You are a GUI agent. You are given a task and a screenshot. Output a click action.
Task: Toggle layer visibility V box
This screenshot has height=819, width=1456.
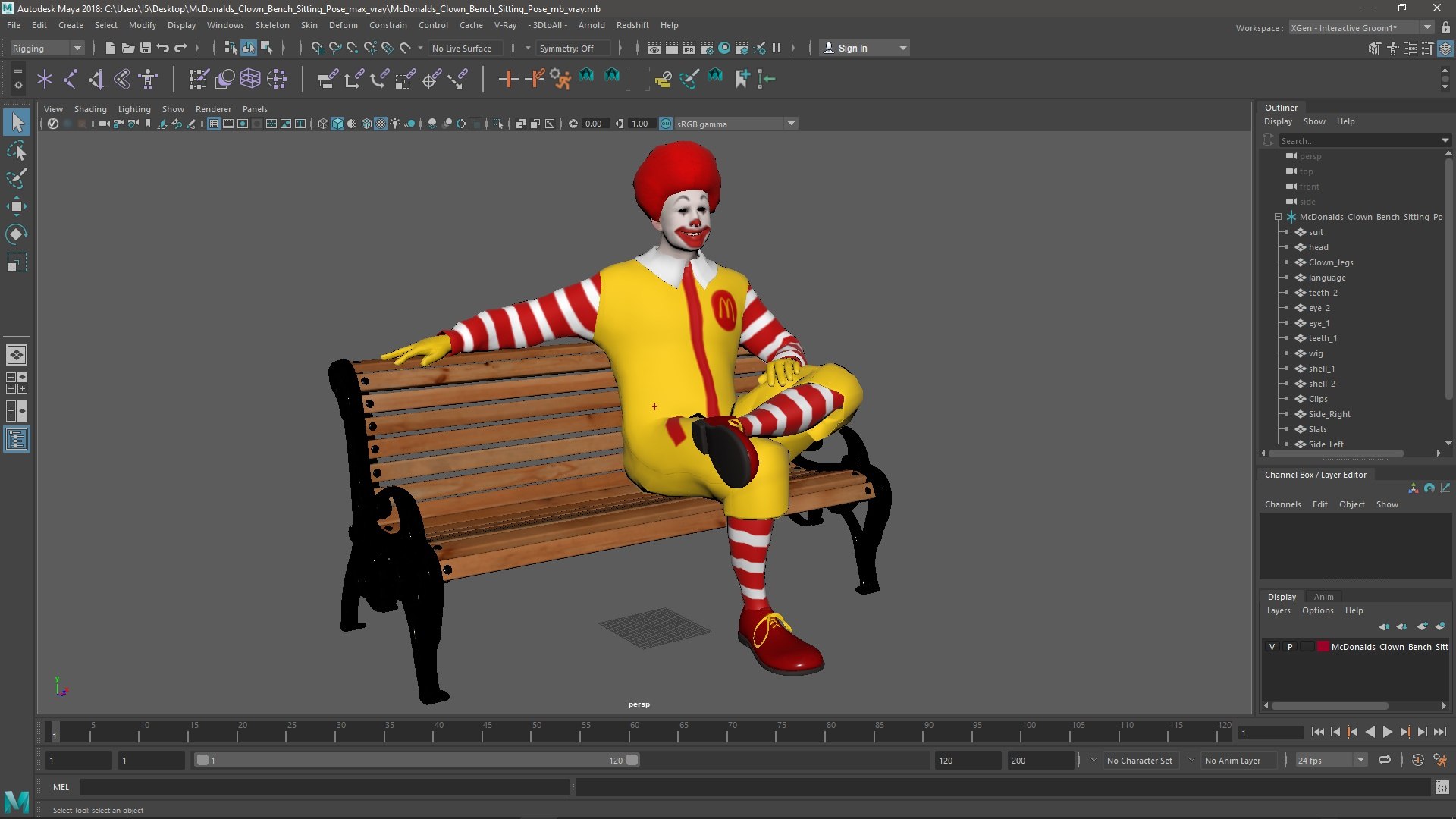[x=1272, y=647]
